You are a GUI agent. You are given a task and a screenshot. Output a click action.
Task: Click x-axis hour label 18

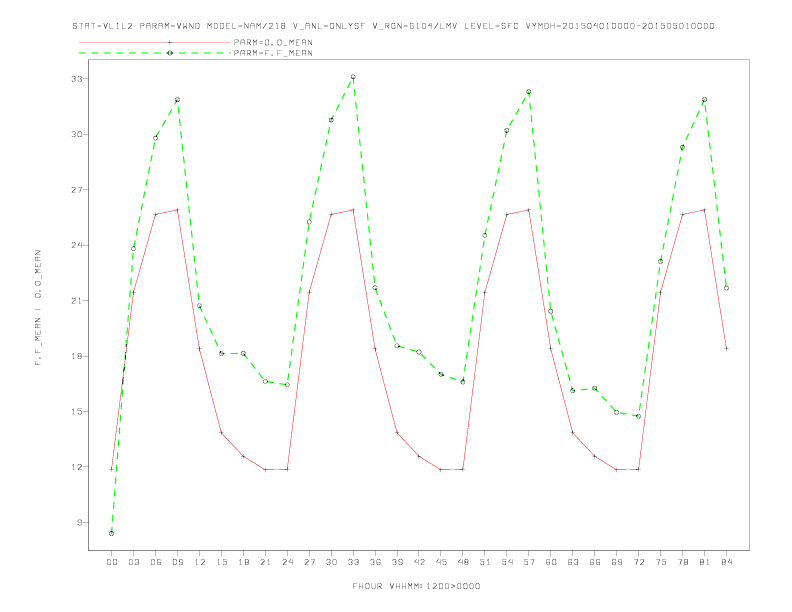tap(243, 562)
